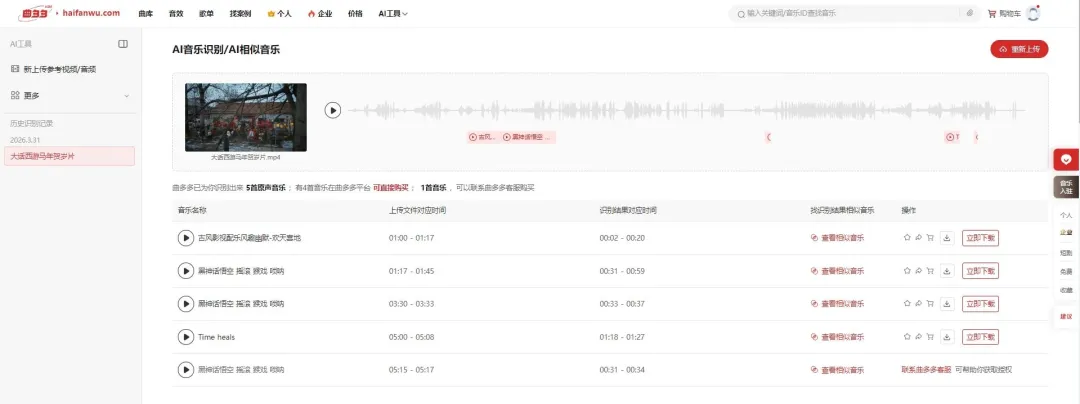Viewport: 1080px width, 404px height.
Task: Add the 01:17 - 01:45 track to the cart
Action: pos(930,271)
